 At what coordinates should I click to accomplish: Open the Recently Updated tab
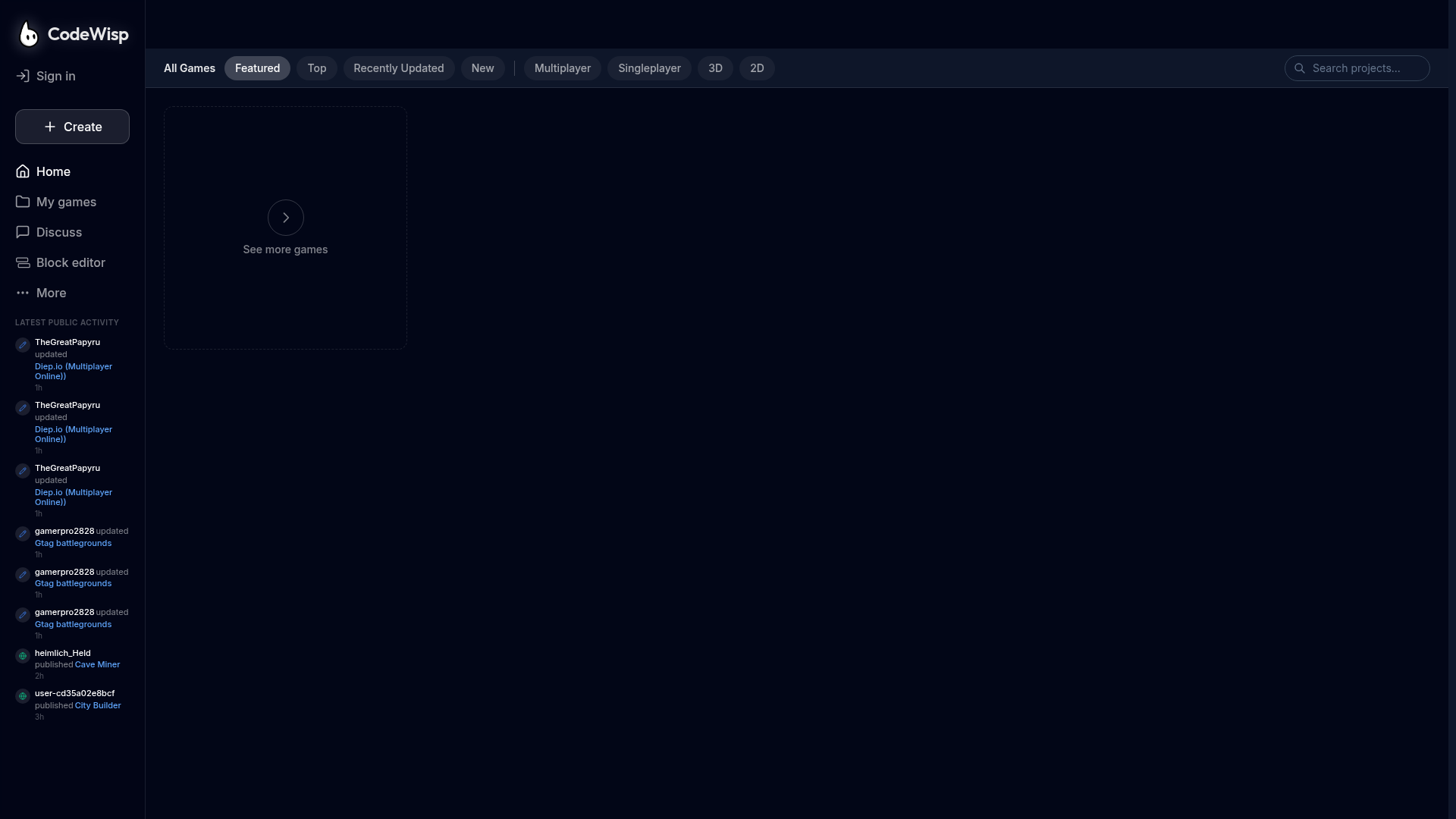(x=398, y=68)
